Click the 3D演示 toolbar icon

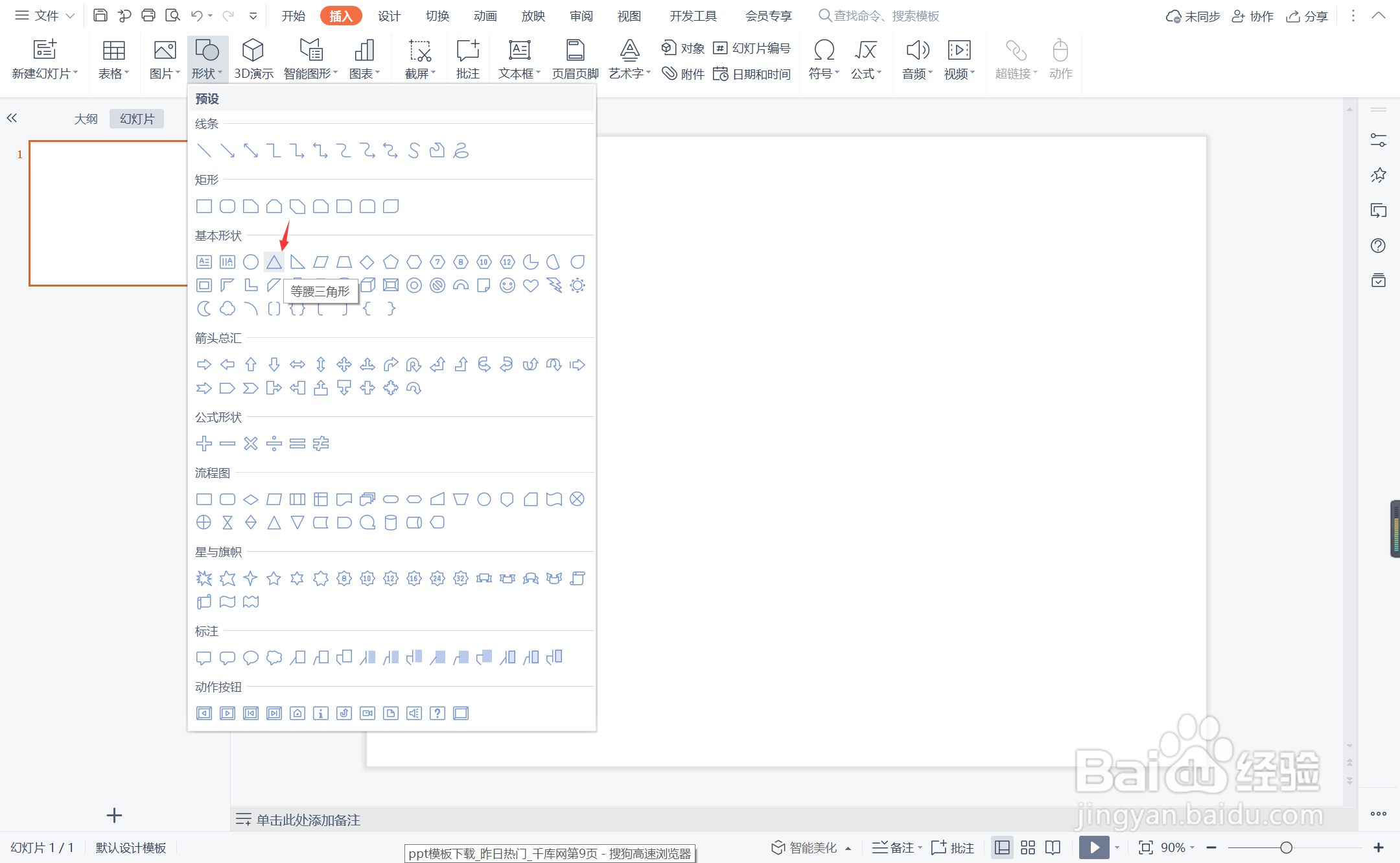(x=253, y=60)
